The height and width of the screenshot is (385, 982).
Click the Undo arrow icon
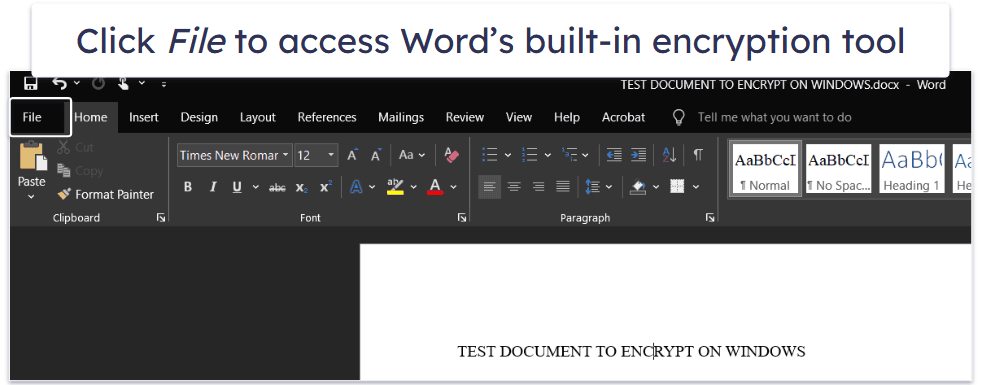60,83
